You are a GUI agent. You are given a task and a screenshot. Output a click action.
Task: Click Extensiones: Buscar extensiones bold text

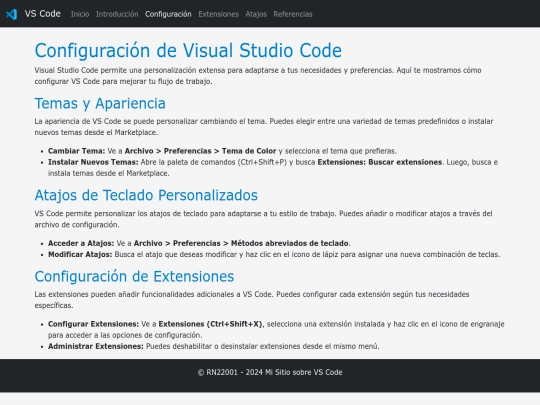pos(380,162)
